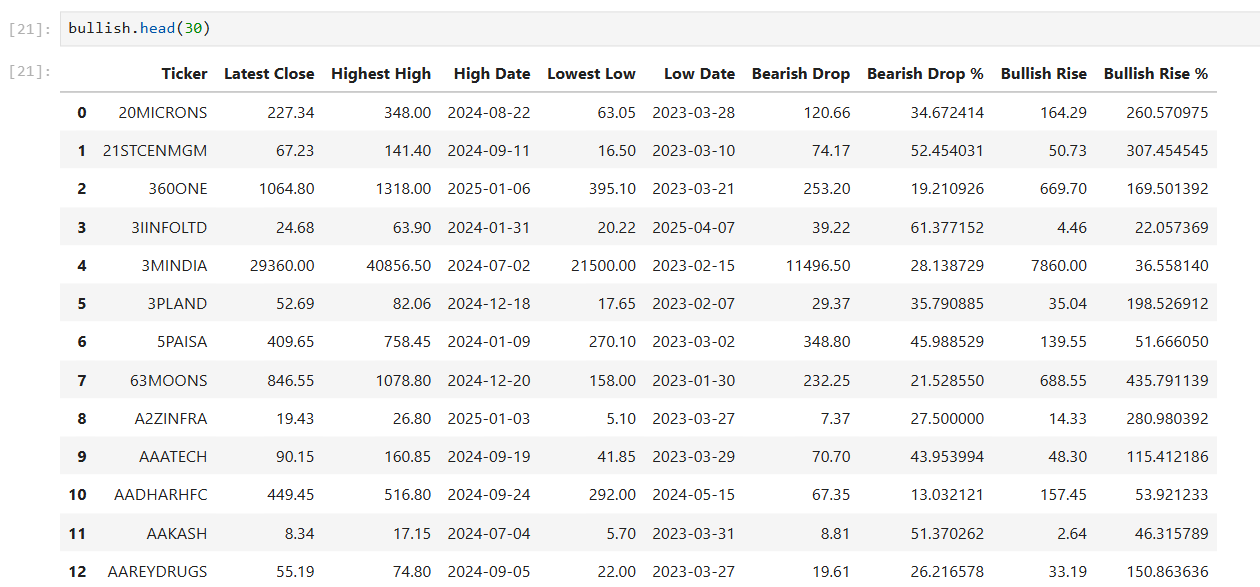Viewport: 1260px width, 587px height.
Task: Click highest high value 1318.00
Action: 404,189
